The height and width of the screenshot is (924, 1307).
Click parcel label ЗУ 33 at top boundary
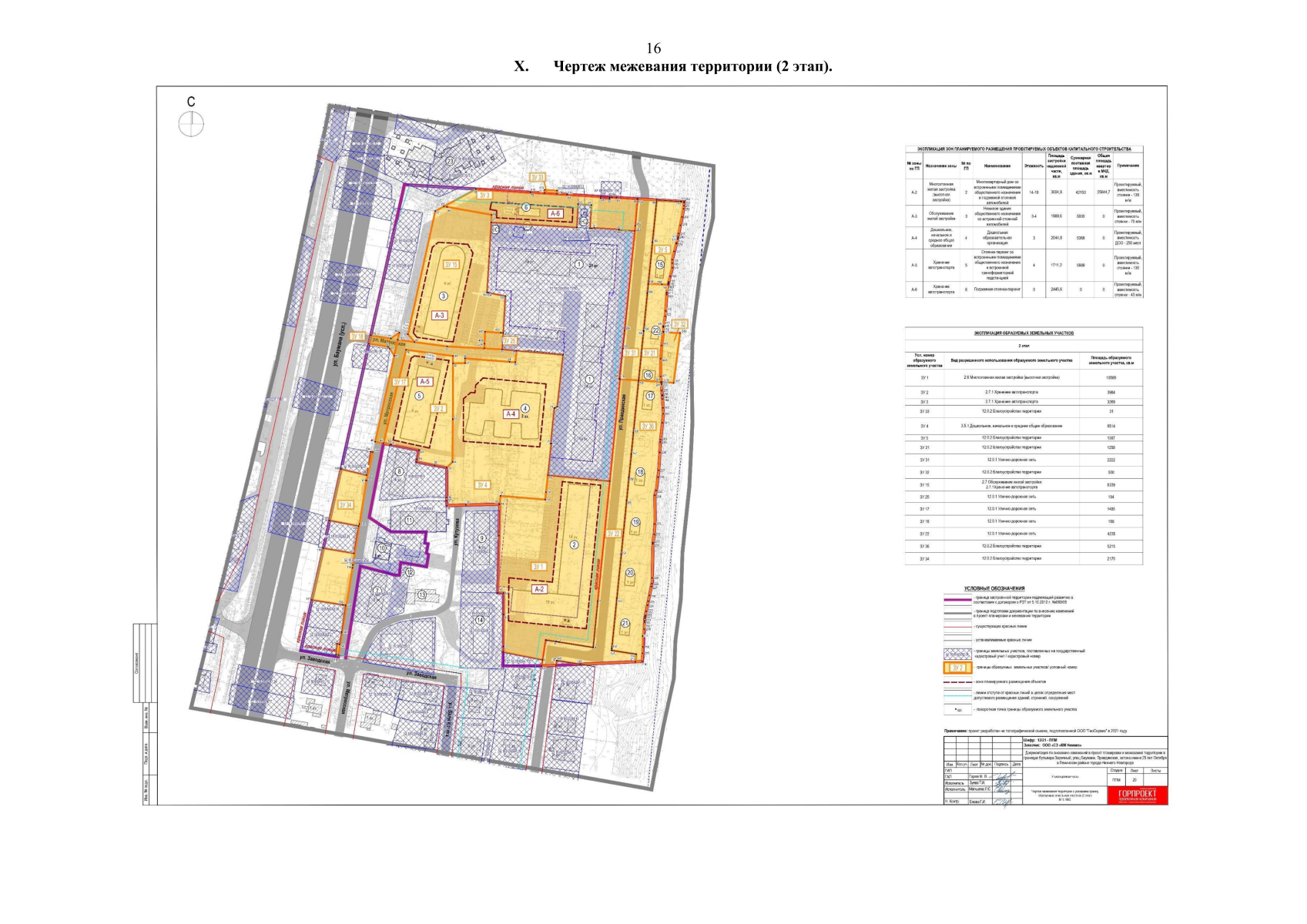click(x=538, y=178)
